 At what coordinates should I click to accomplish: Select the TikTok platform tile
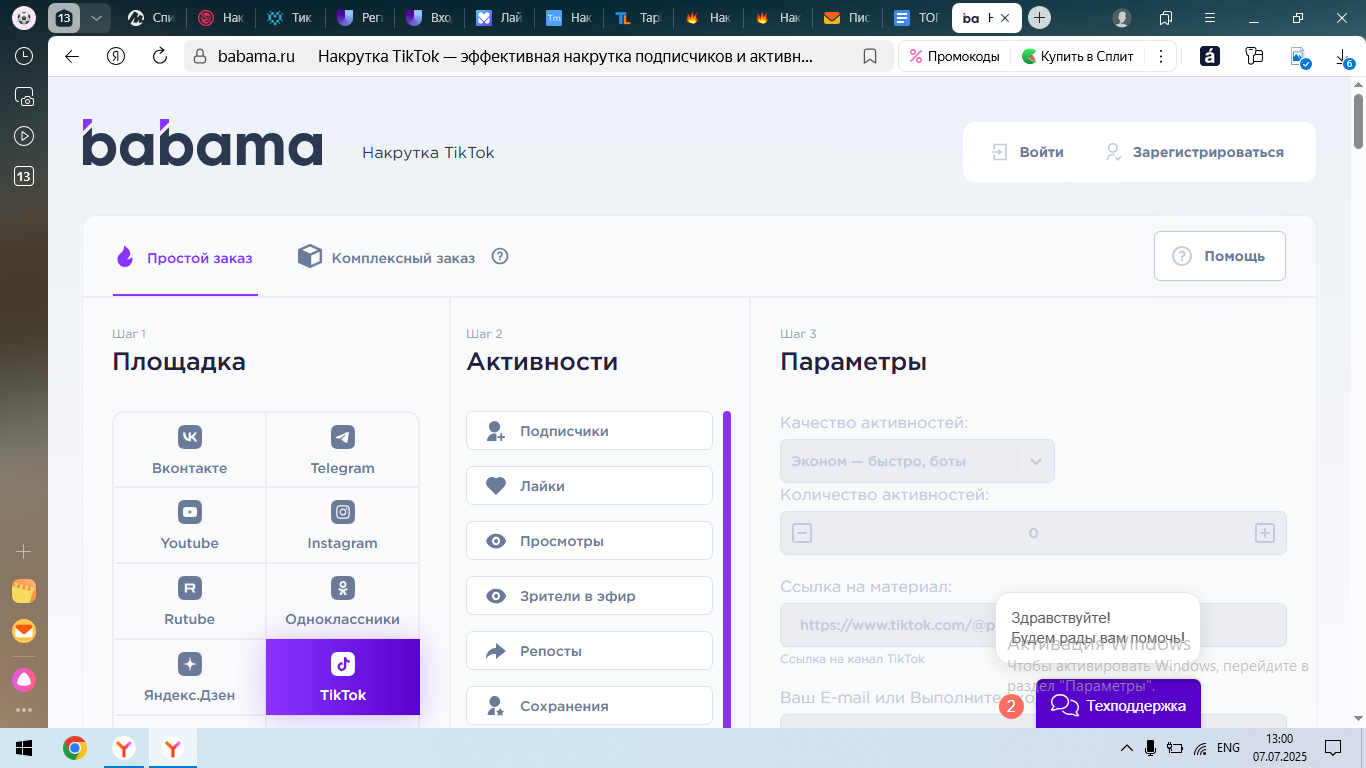[x=343, y=677]
